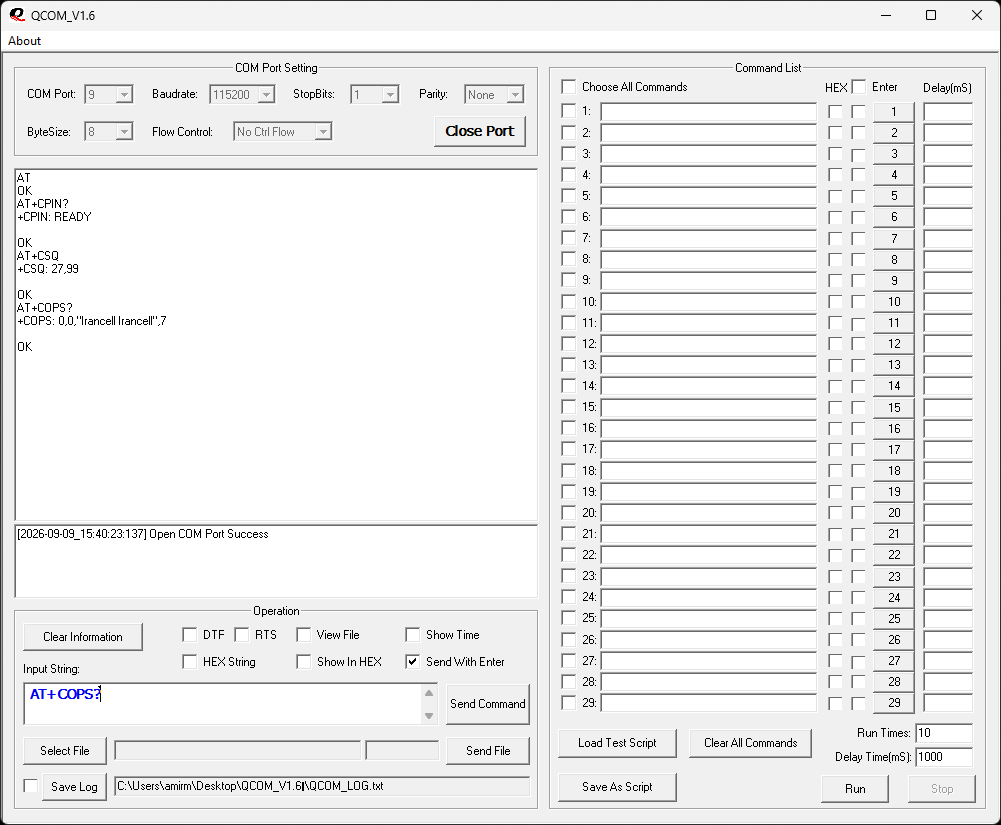This screenshot has width=1001, height=825.
Task: Toggle the RTS checkbox
Action: click(x=241, y=635)
